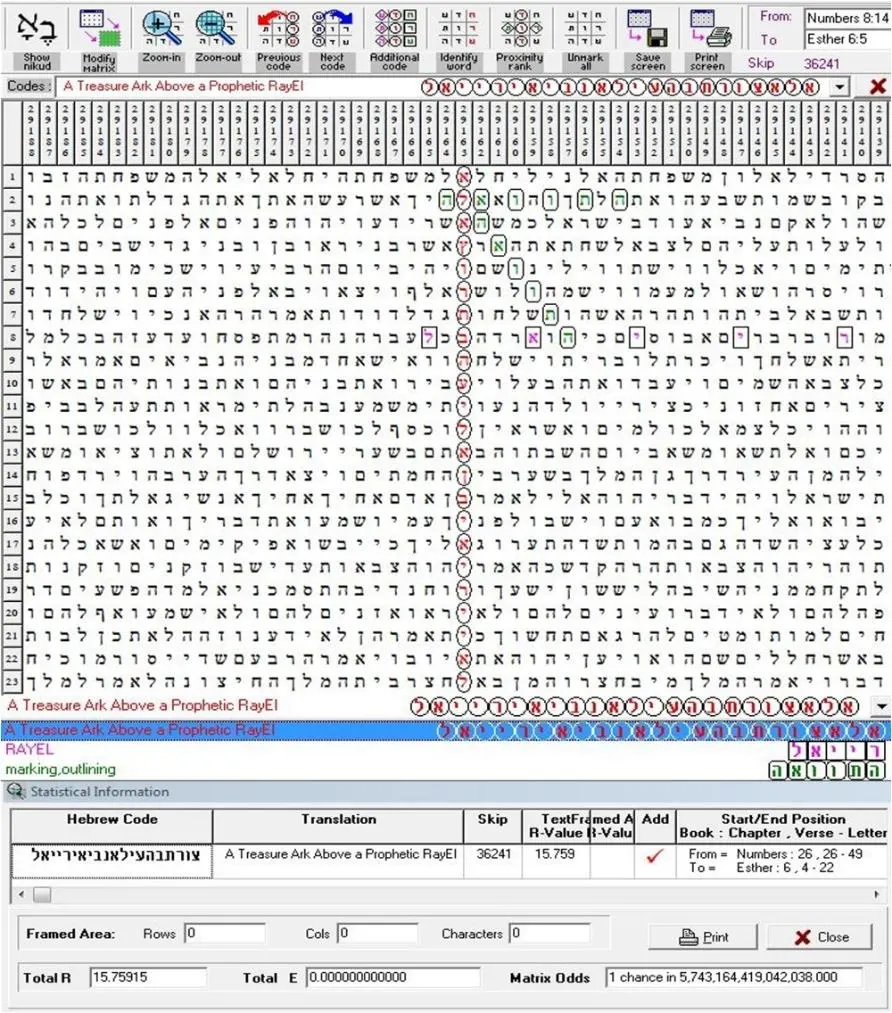The height and width of the screenshot is (1013, 892).
Task: Expand the dropdown arrow below the matrix
Action: [882, 706]
